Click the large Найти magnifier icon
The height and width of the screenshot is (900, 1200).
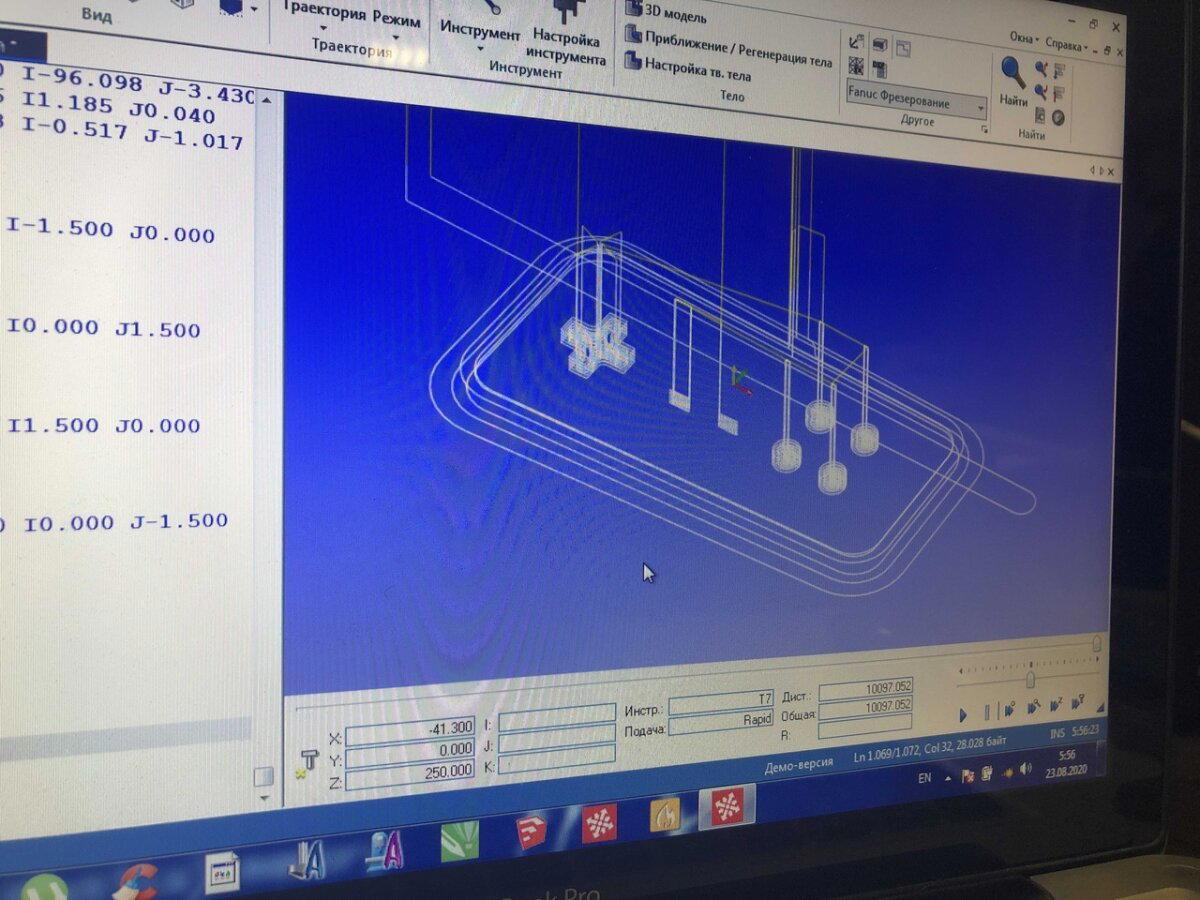click(x=1012, y=73)
